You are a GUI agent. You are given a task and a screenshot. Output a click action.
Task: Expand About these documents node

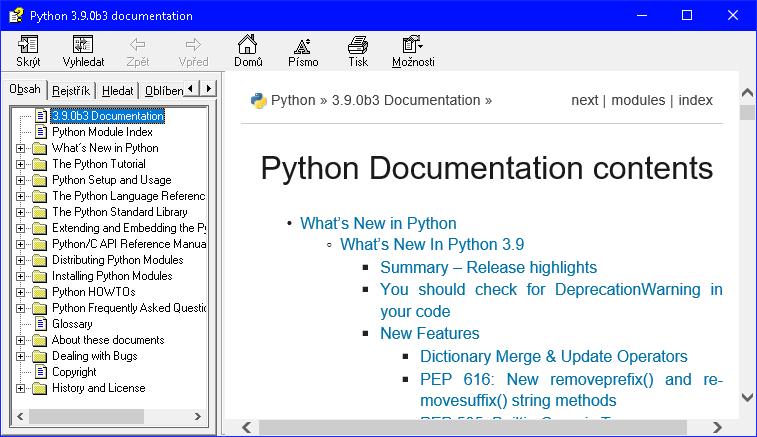coord(20,340)
